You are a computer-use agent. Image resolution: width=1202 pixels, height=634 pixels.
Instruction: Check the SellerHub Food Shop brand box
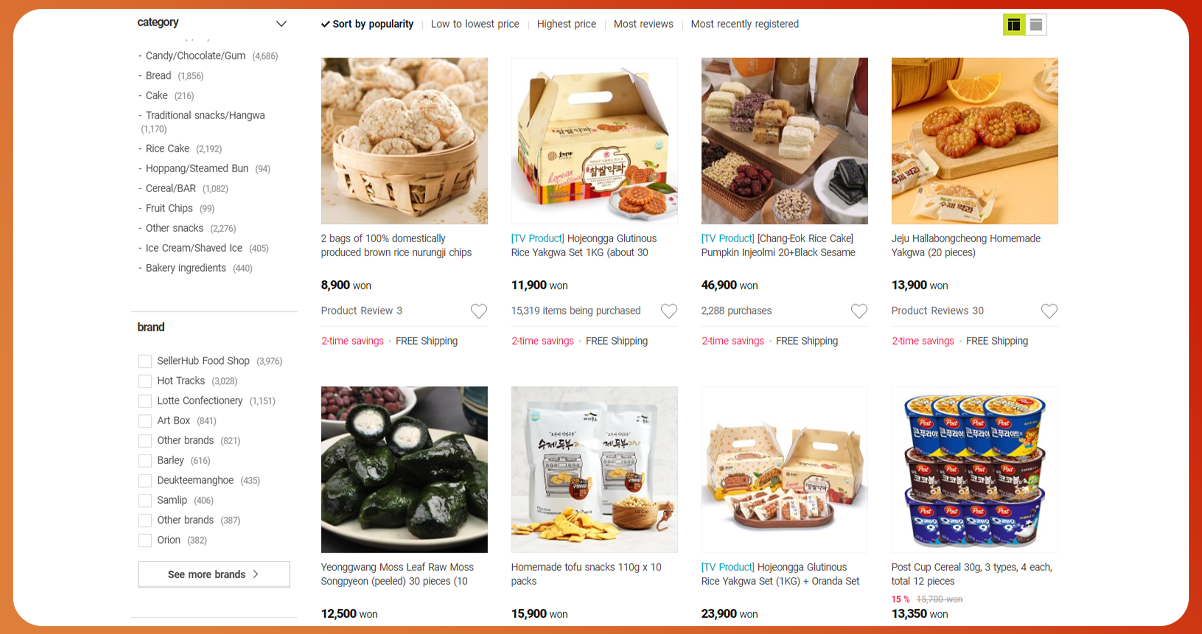pos(145,361)
